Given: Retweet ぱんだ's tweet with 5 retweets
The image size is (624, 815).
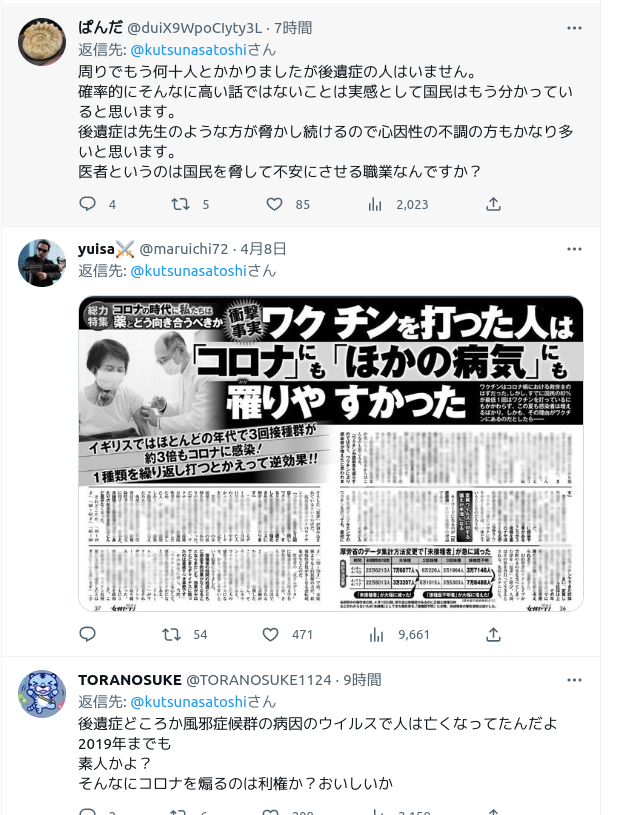Looking at the screenshot, I should [x=180, y=204].
